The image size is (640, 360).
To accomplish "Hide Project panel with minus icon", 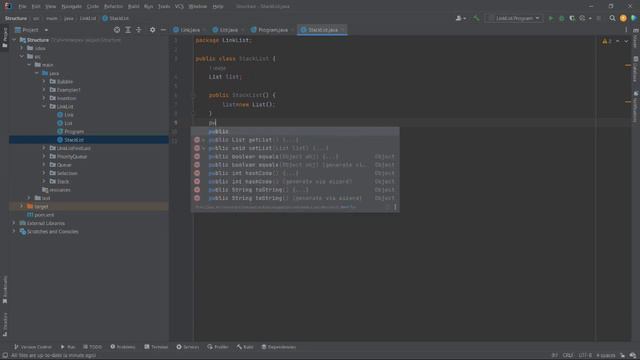I will (x=163, y=30).
